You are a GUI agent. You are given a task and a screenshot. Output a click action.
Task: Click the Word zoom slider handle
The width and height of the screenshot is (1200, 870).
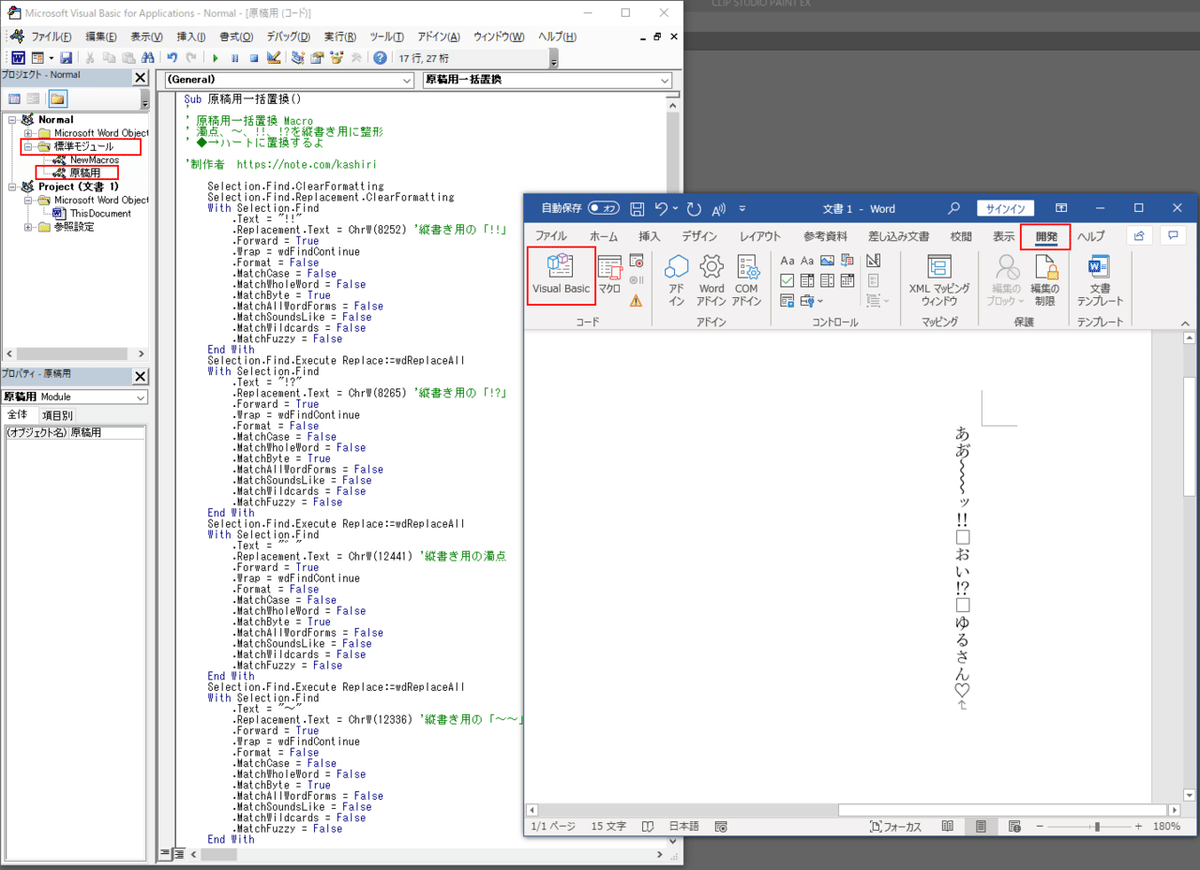pyautogui.click(x=1098, y=827)
